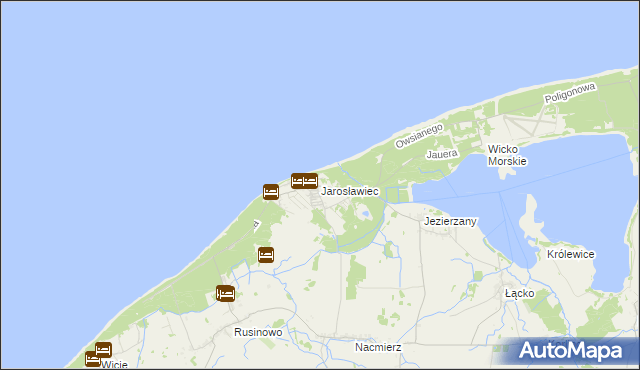Select the Wicie label at the map edge
This screenshot has height=370, width=640.
pyautogui.click(x=114, y=365)
